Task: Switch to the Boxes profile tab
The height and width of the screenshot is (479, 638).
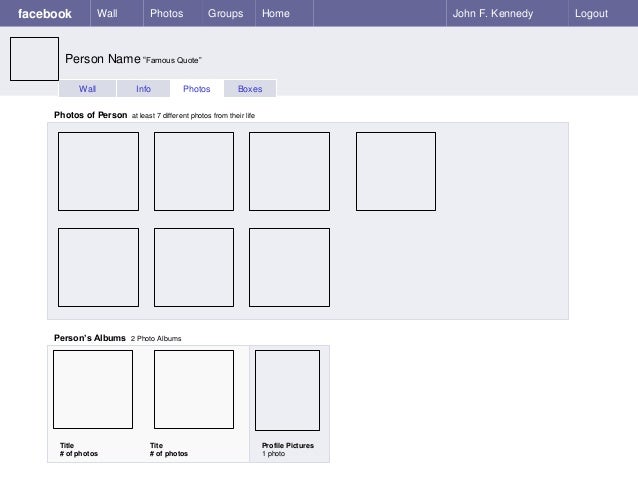Action: 250,89
